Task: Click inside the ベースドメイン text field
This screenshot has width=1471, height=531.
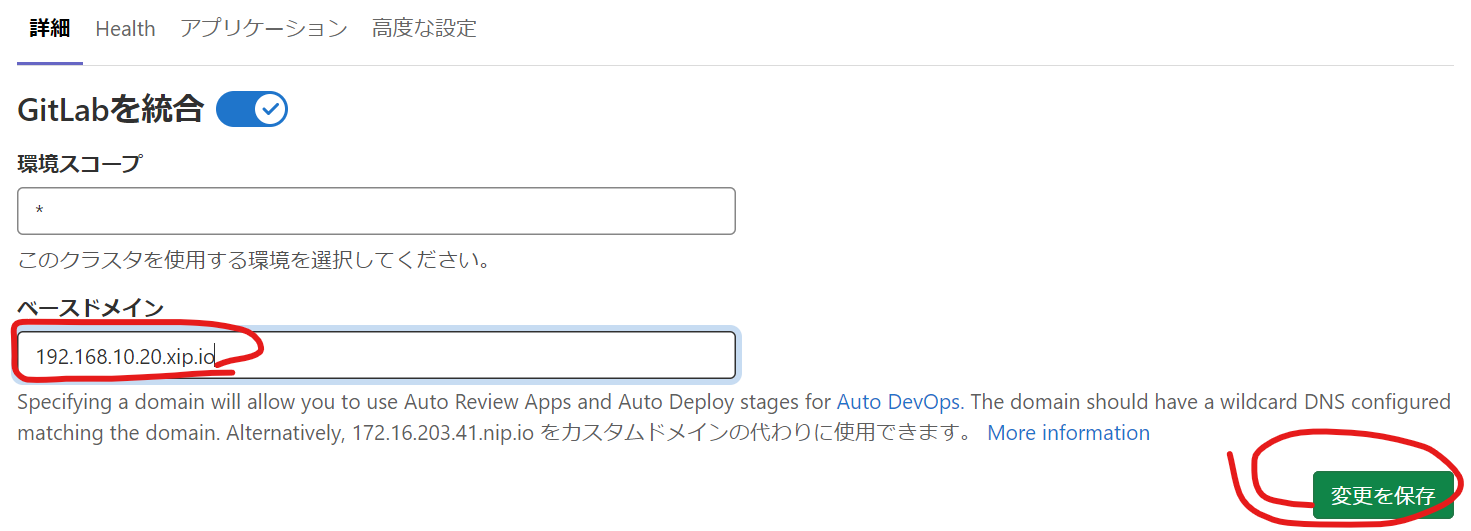Action: point(376,355)
